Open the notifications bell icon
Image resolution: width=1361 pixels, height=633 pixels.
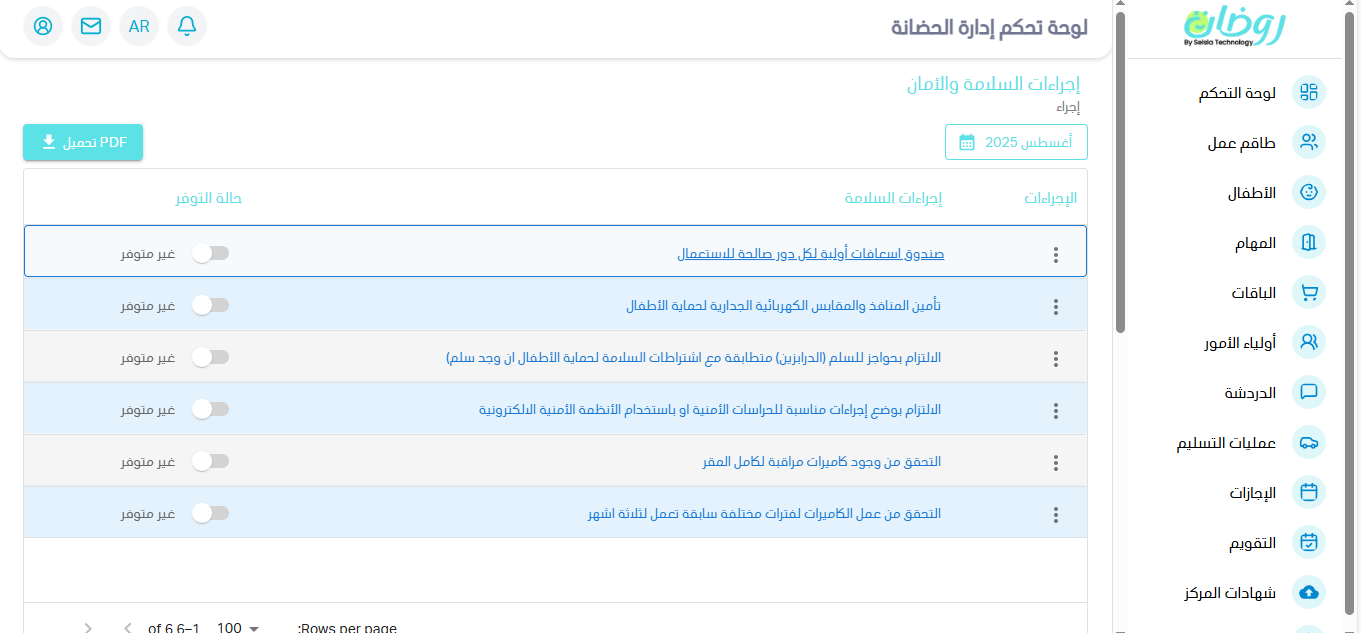186,26
